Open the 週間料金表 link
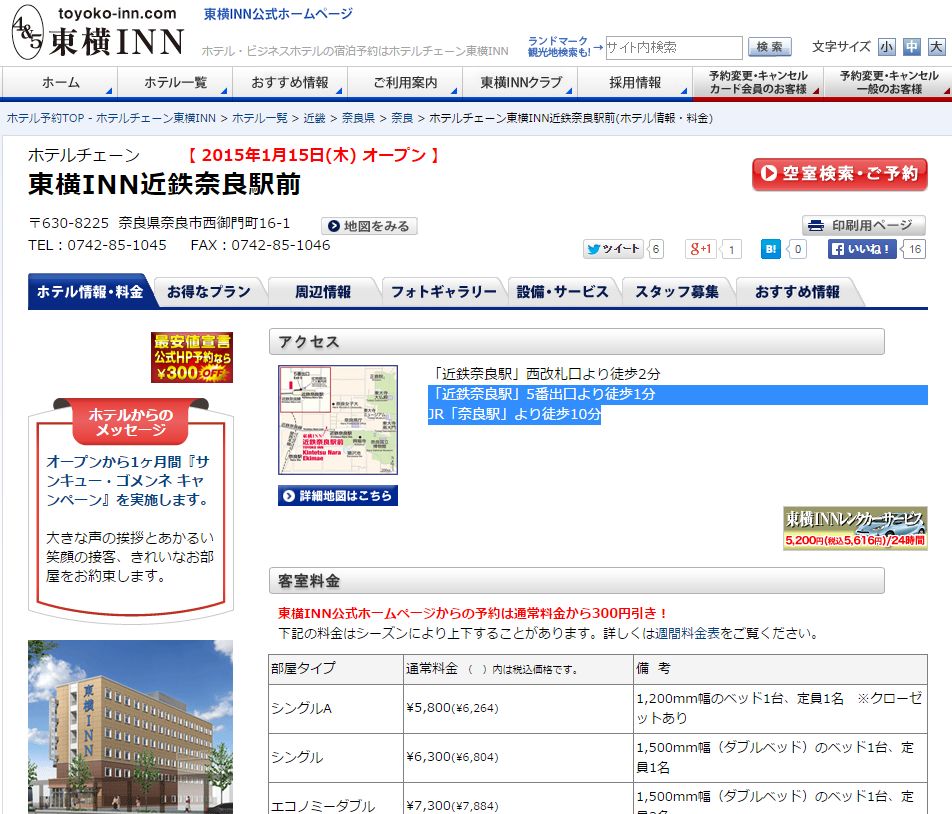 pos(687,633)
